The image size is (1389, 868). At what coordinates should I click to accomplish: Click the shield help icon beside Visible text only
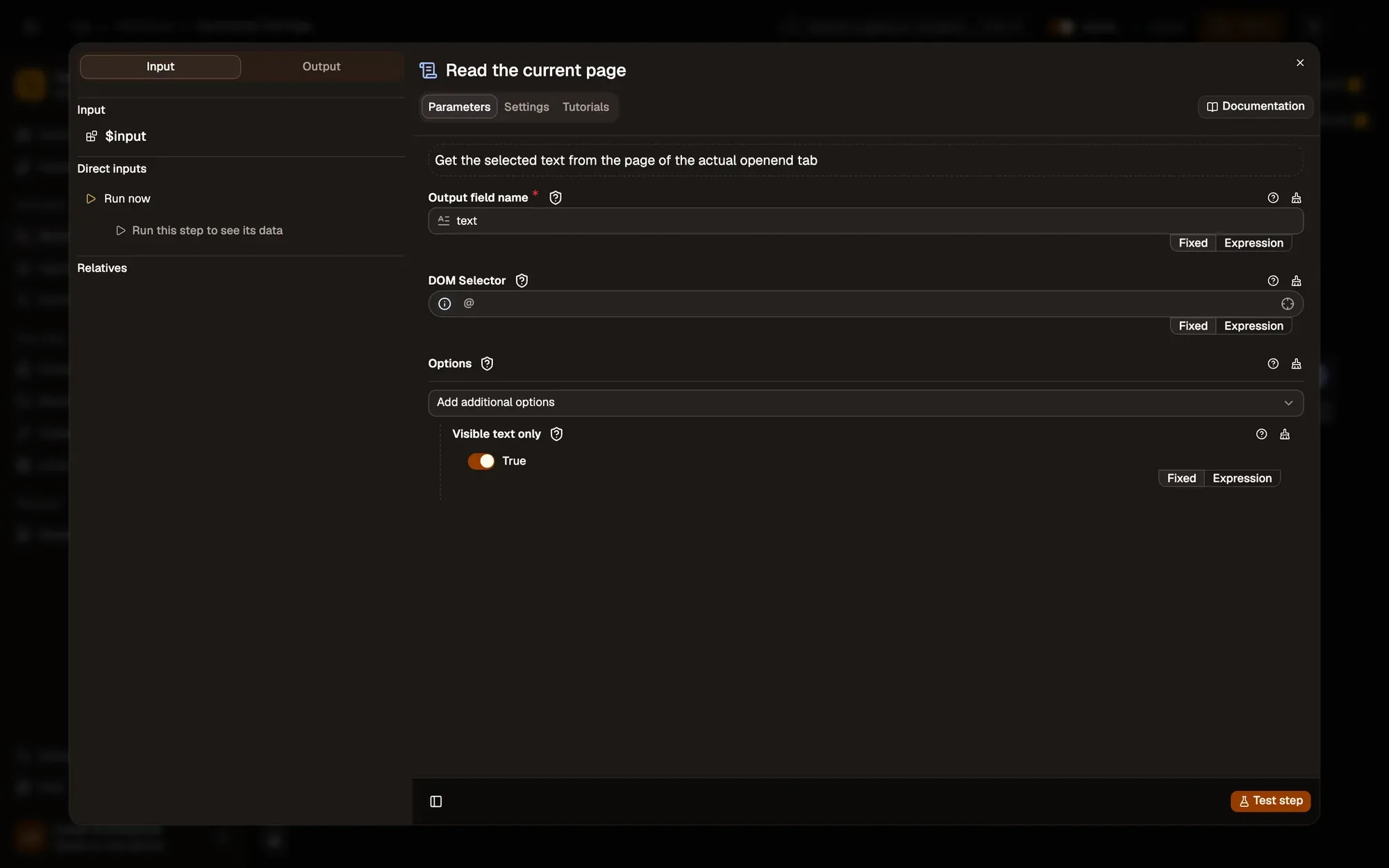pos(556,434)
